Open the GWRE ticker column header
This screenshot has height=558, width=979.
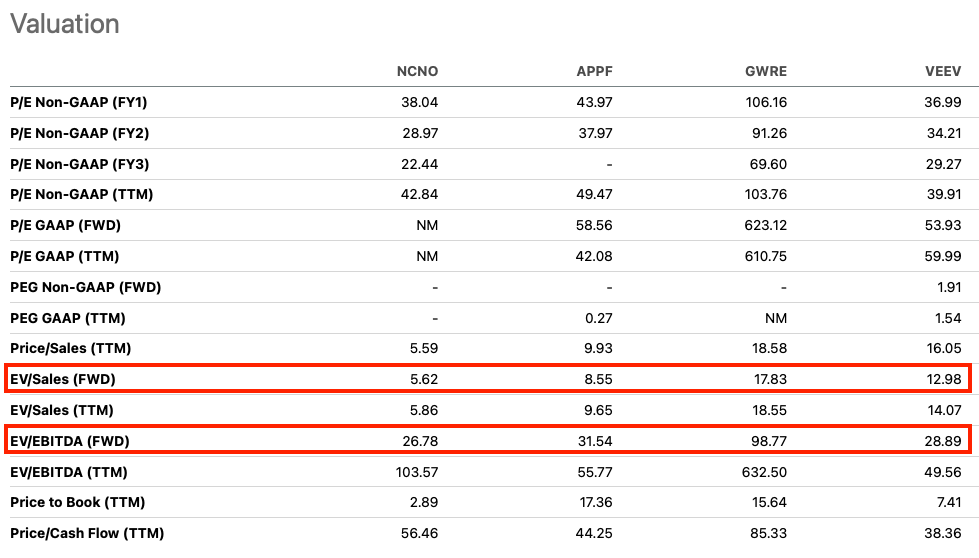point(765,71)
